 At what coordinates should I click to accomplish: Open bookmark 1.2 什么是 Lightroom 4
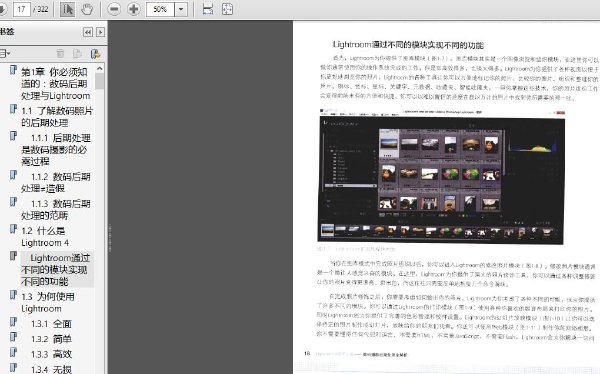point(45,237)
